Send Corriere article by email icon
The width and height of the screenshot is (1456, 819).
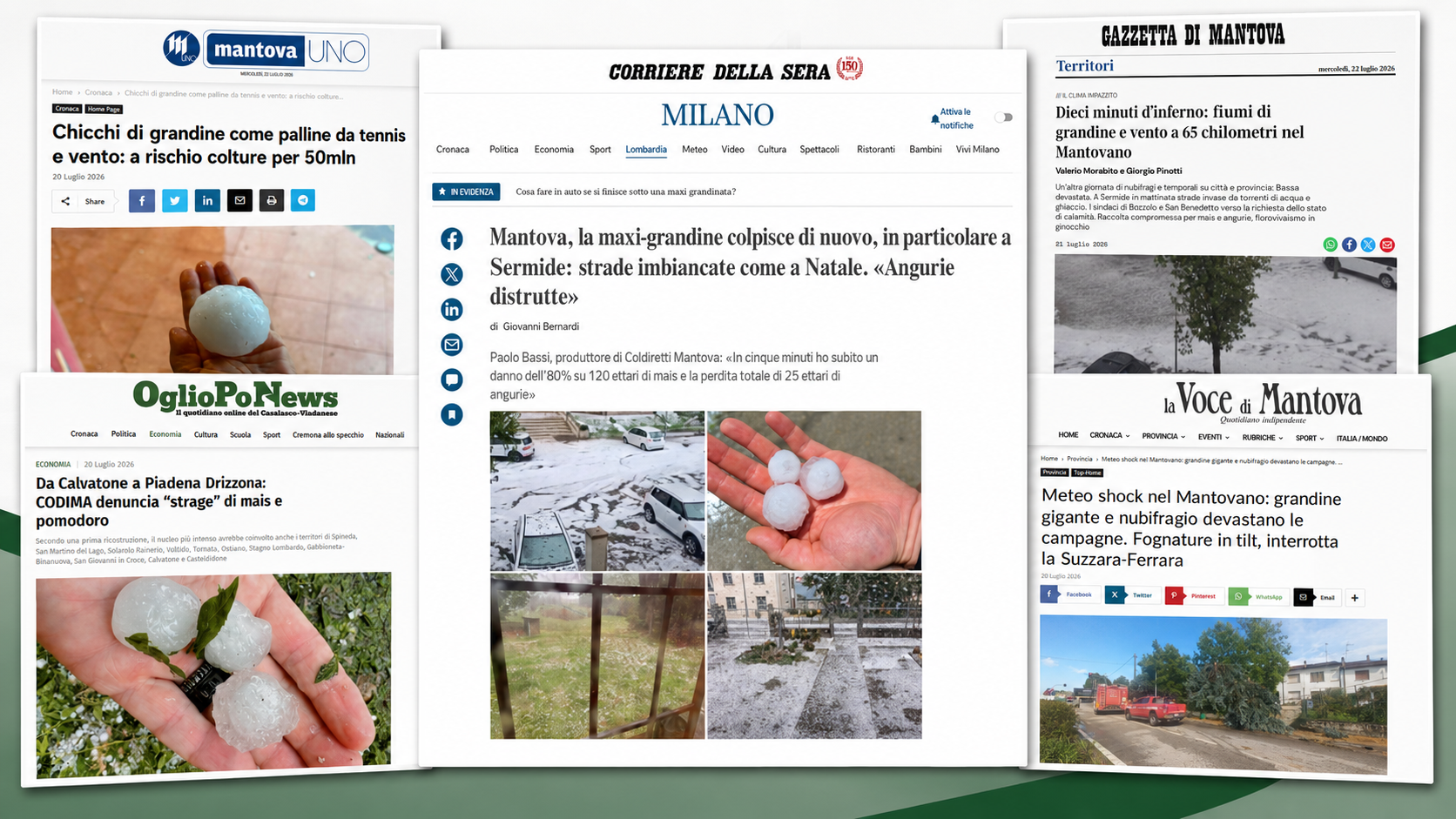451,345
